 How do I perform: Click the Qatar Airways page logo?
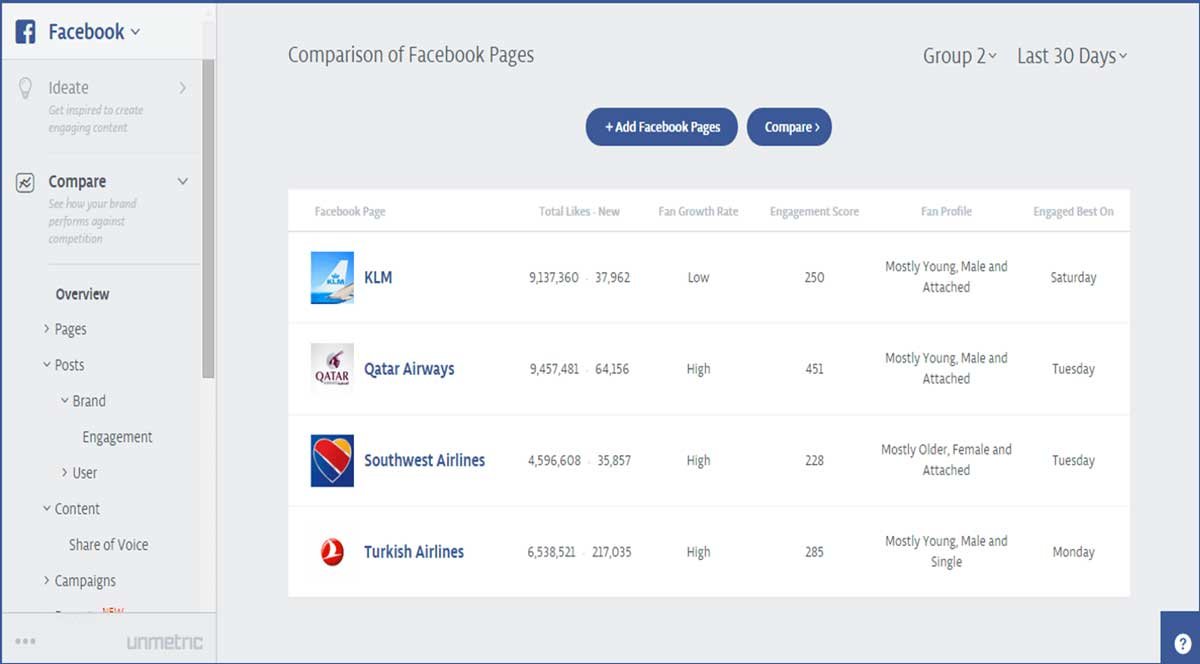coord(332,369)
